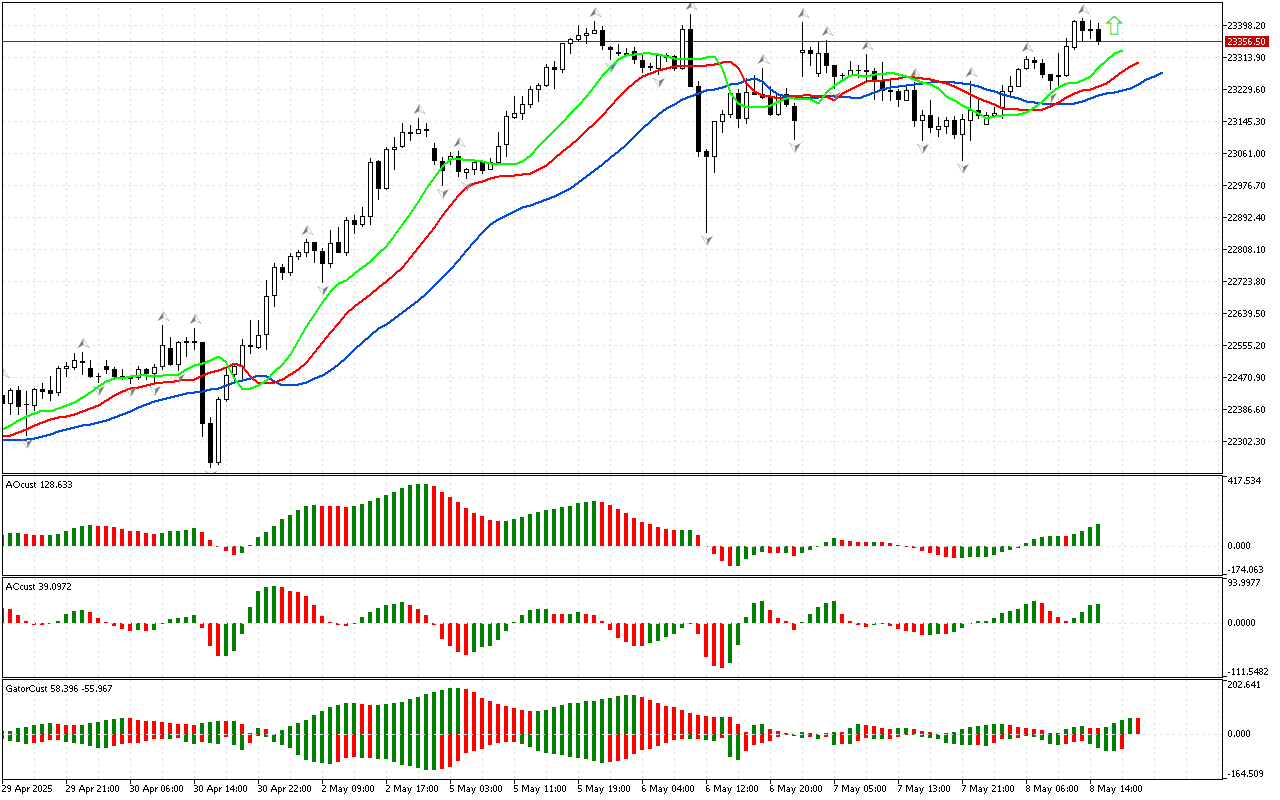The image size is (1280, 800).
Task: Click the red current price tag 23356.50
Action: pos(1246,42)
